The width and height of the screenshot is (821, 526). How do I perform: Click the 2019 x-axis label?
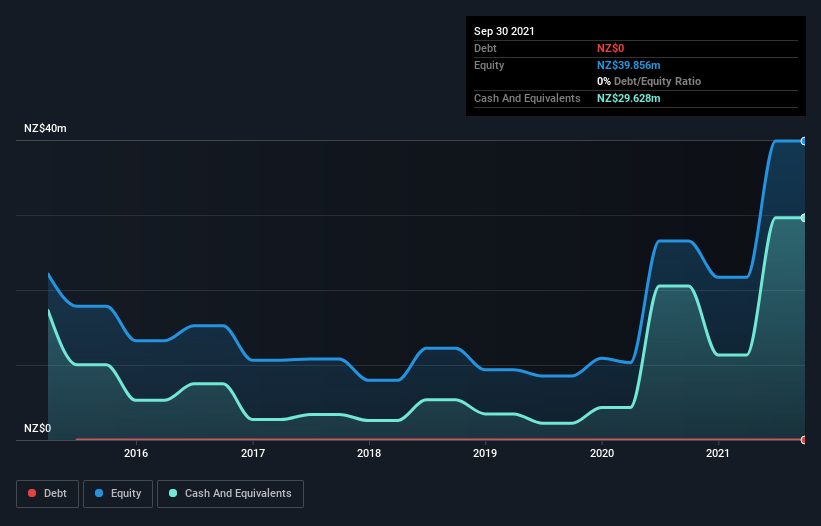(485, 453)
